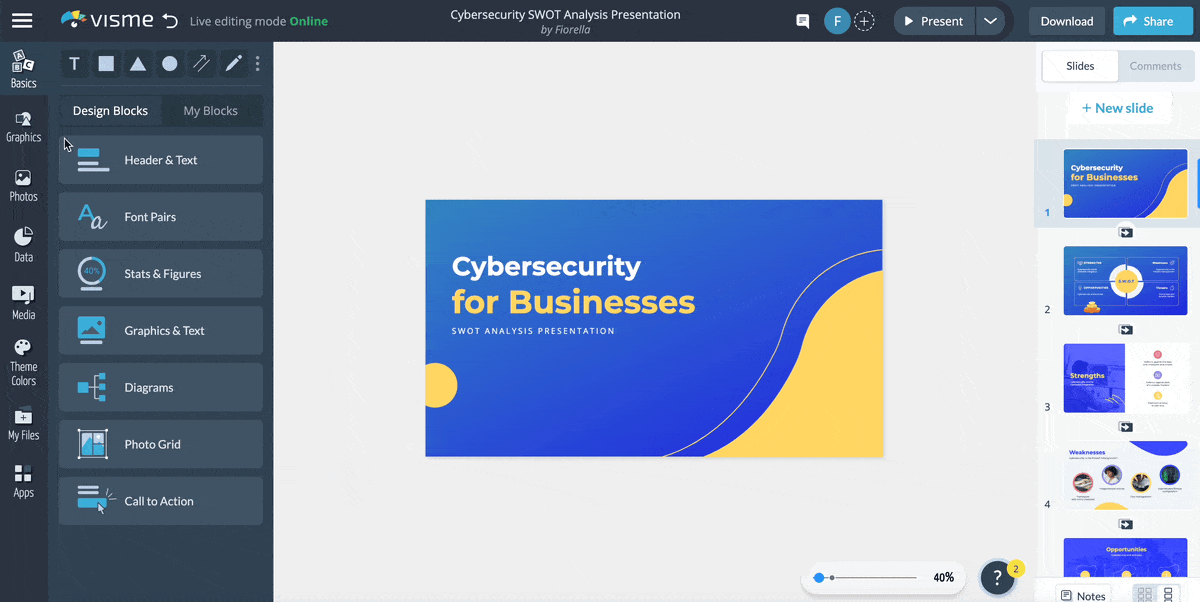
Task: Select the Pen drawing tool
Action: coord(232,63)
